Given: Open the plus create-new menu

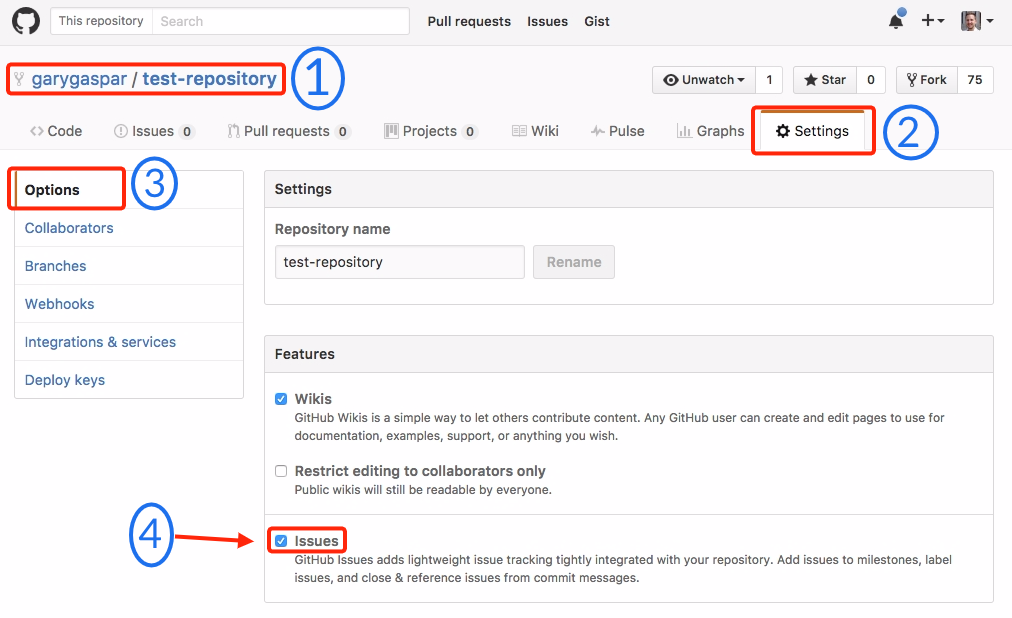Looking at the screenshot, I should (933, 21).
